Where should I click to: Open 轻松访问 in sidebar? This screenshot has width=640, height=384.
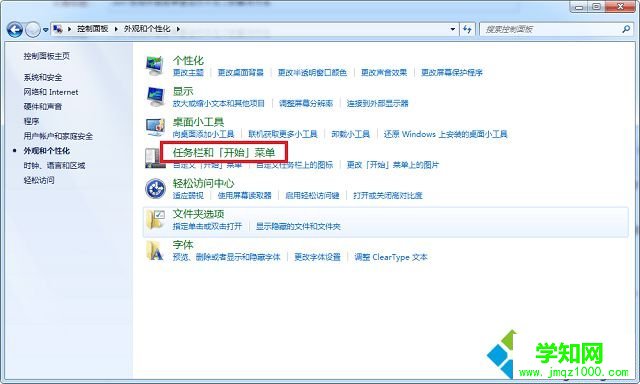[x=39, y=180]
